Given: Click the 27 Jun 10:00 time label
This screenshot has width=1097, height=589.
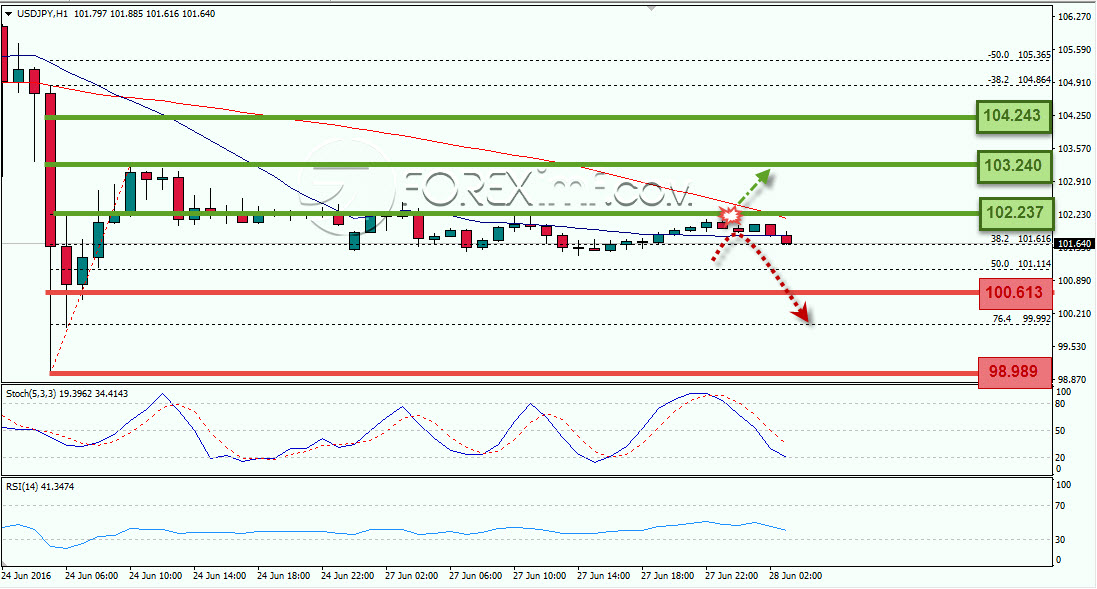Looking at the screenshot, I should (x=539, y=576).
